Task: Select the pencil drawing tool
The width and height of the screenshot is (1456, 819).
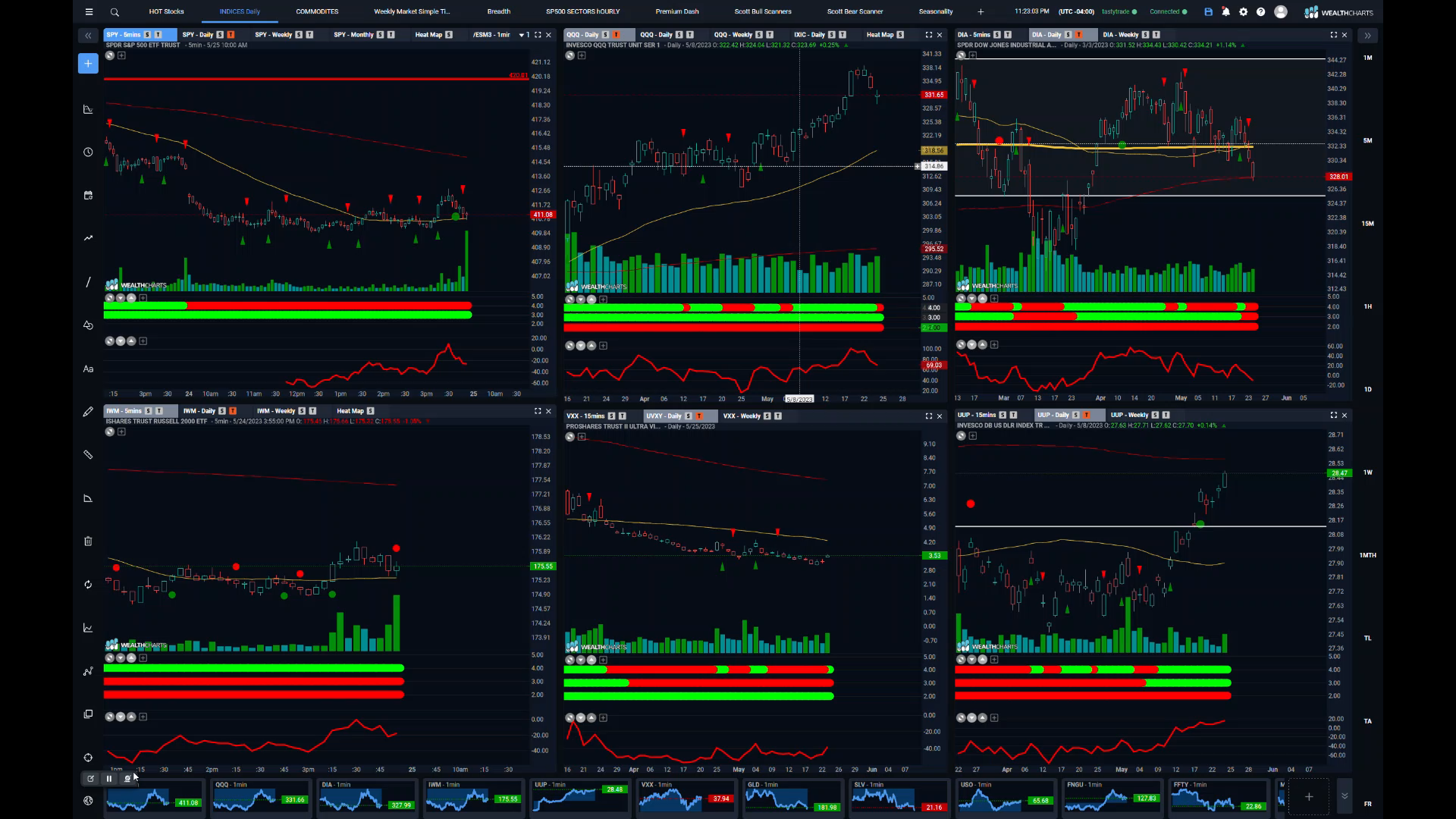Action: (88, 412)
